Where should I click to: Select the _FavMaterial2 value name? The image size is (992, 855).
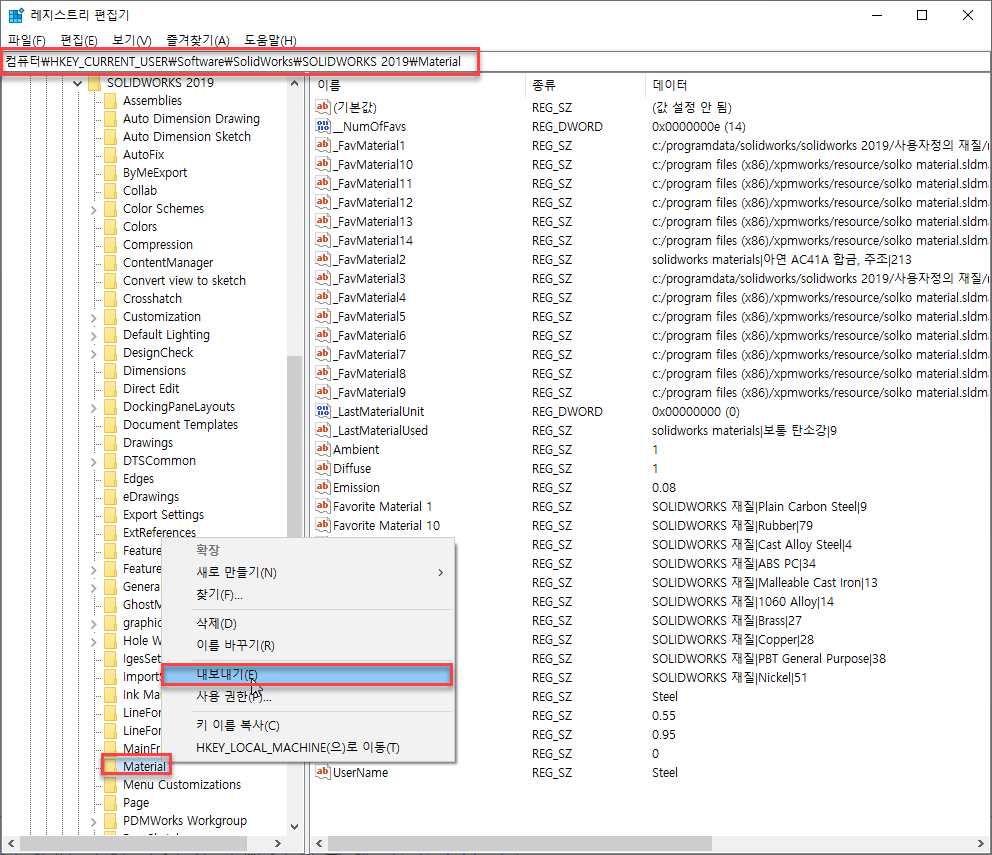point(369,259)
